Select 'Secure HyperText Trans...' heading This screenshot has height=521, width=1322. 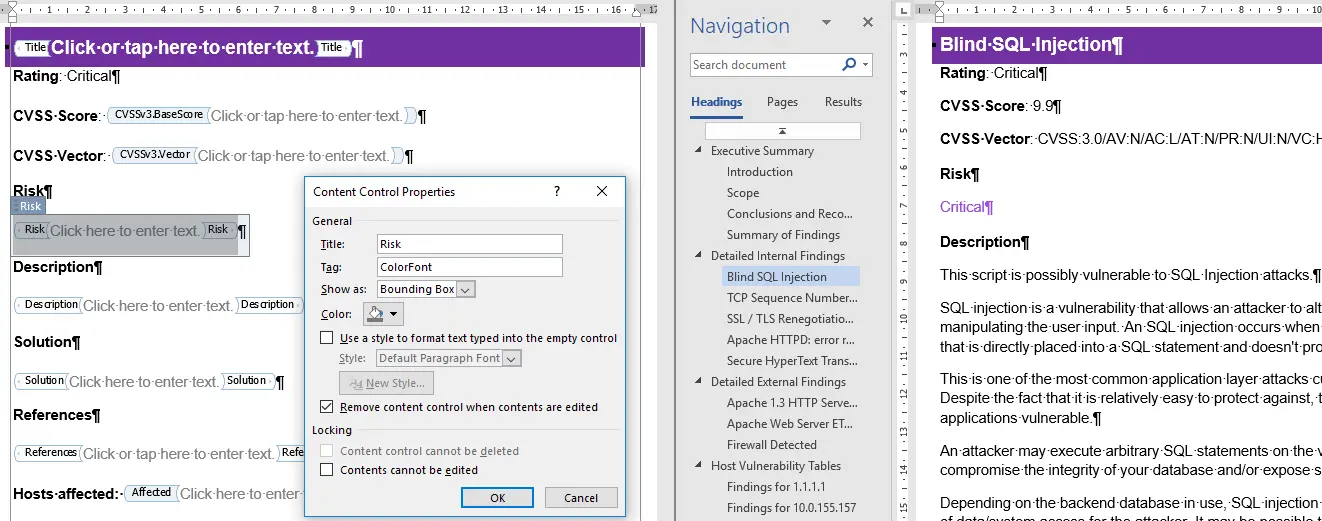point(792,361)
